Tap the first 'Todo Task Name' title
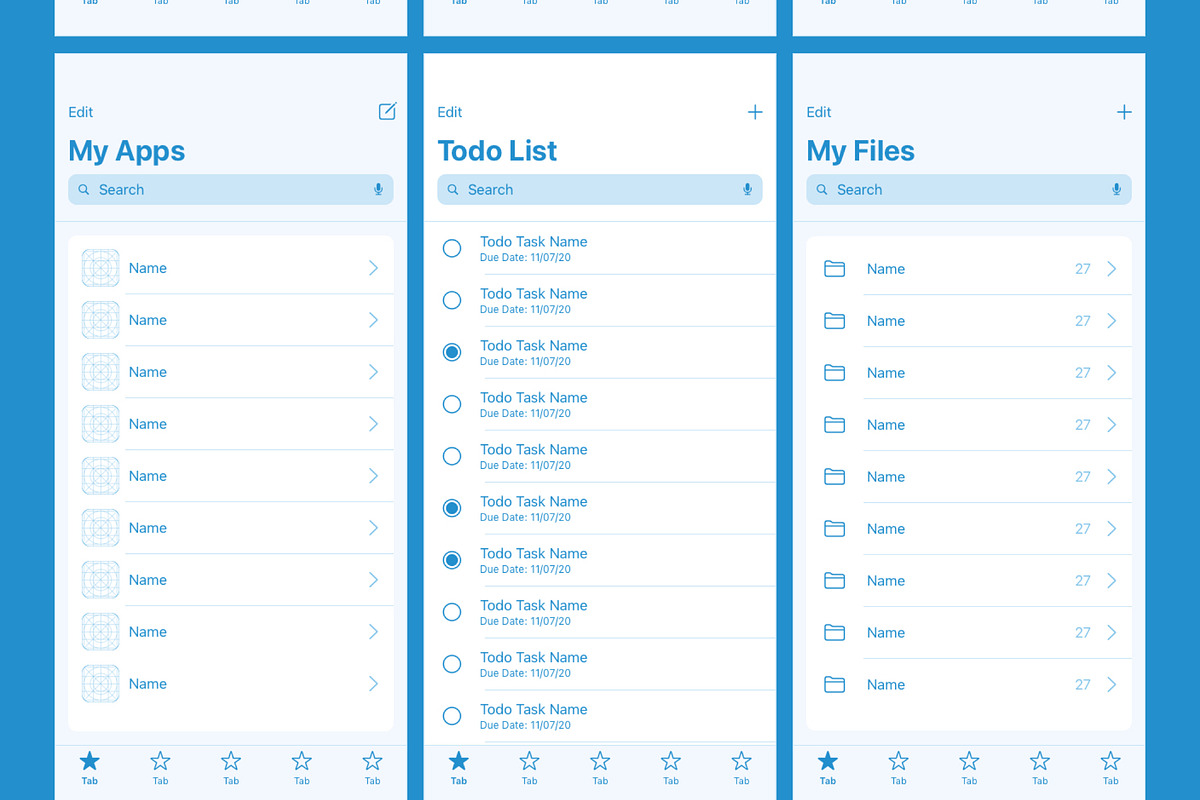This screenshot has width=1200, height=800. (534, 241)
